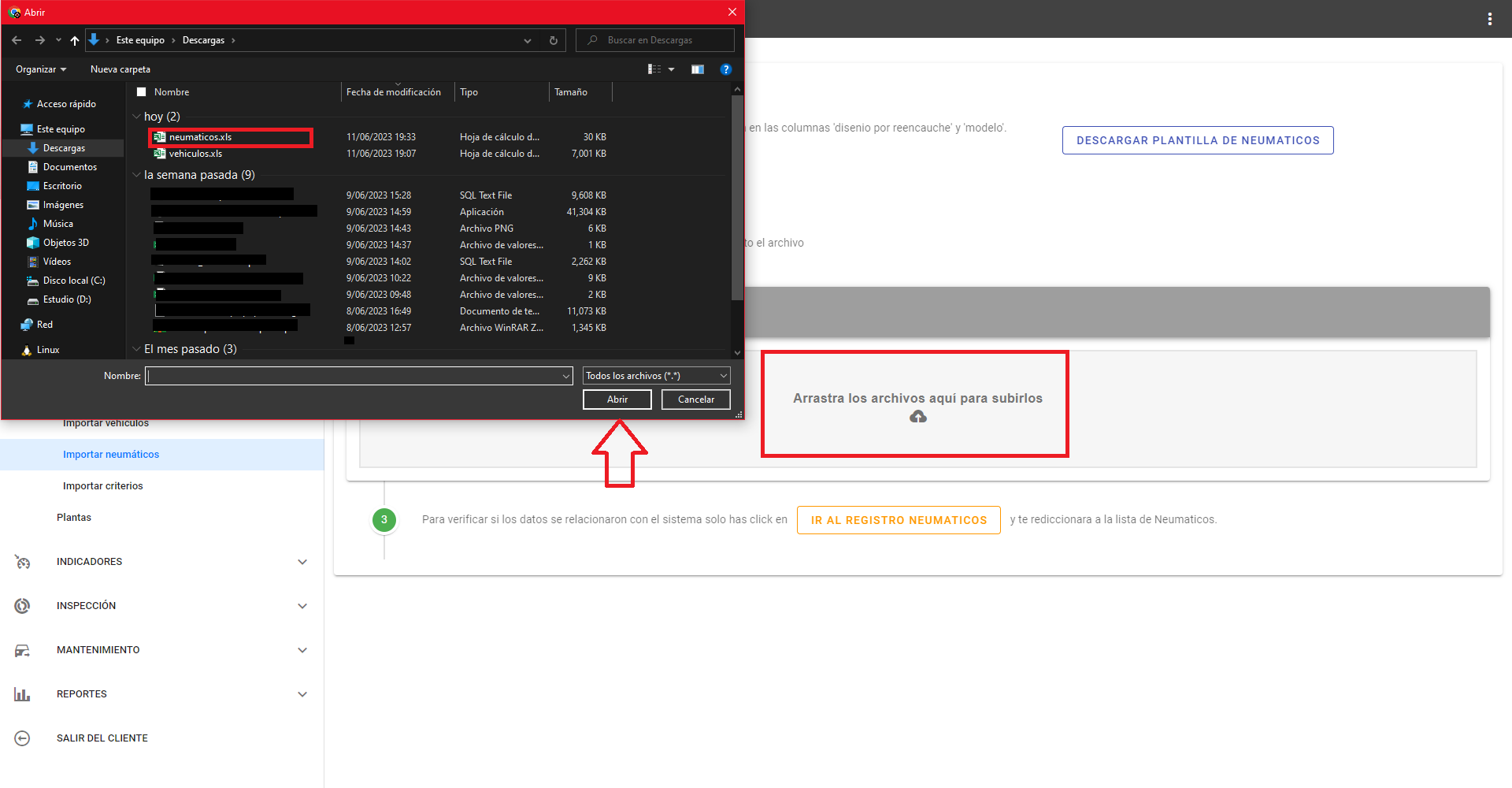Expand the INDICADORES menu section
The width and height of the screenshot is (1512, 788).
point(302,562)
